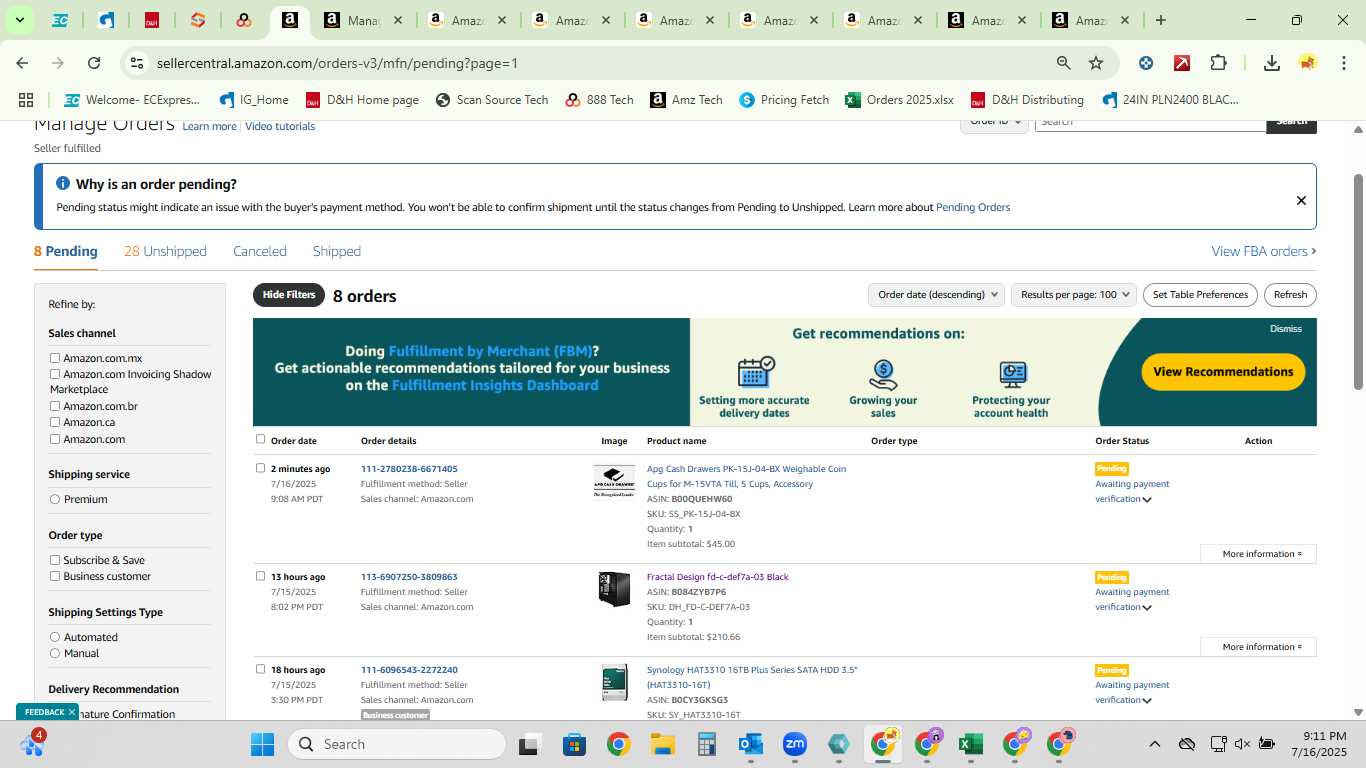Click Set Table Preferences button
The width and height of the screenshot is (1366, 768).
(1200, 295)
